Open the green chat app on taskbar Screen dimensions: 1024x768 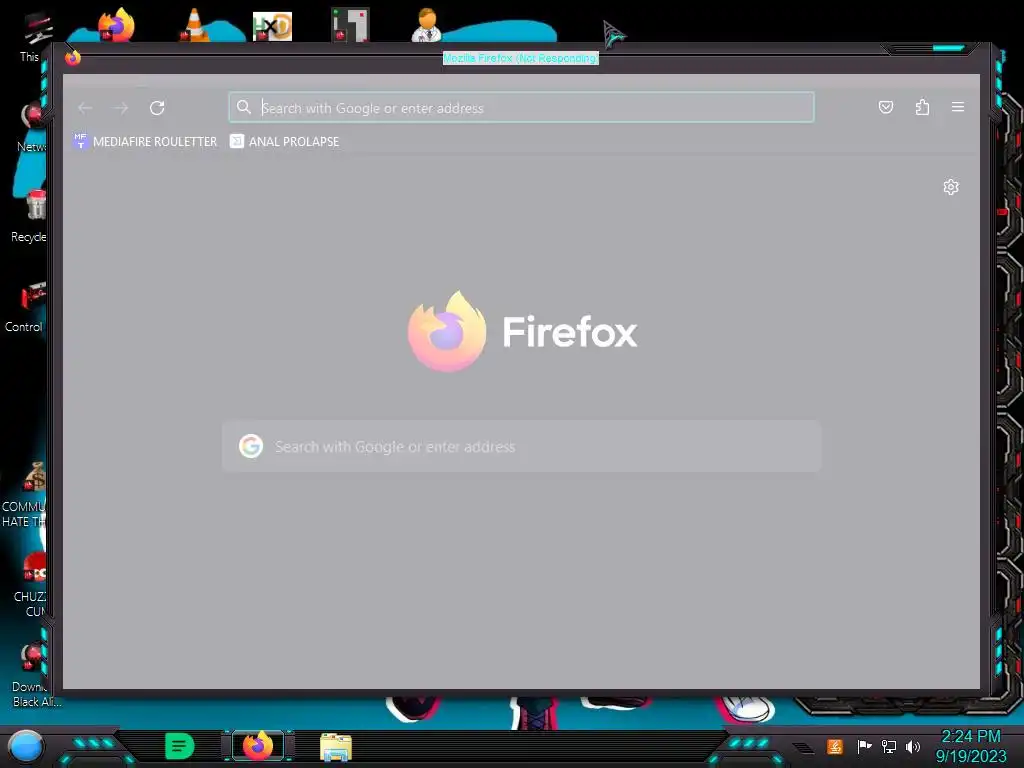(x=179, y=746)
